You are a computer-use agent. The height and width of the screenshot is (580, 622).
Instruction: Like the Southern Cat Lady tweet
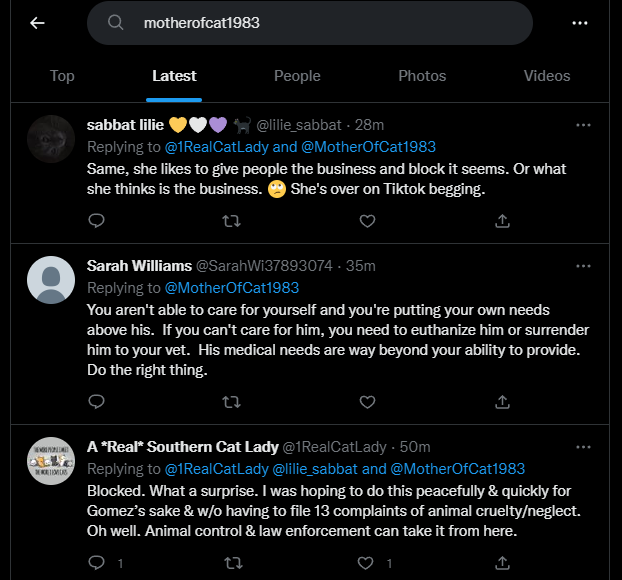(365, 563)
